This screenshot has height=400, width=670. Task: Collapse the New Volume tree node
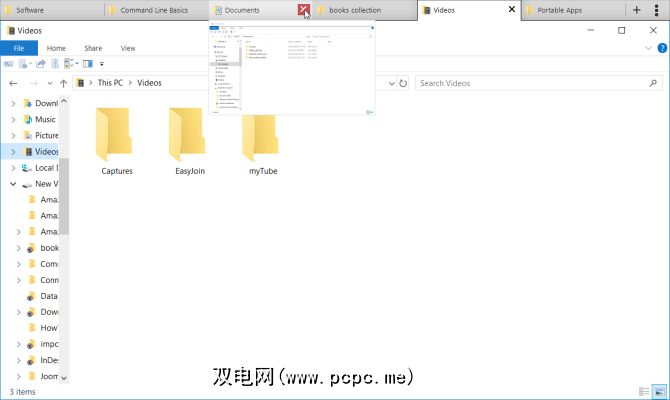[x=13, y=184]
